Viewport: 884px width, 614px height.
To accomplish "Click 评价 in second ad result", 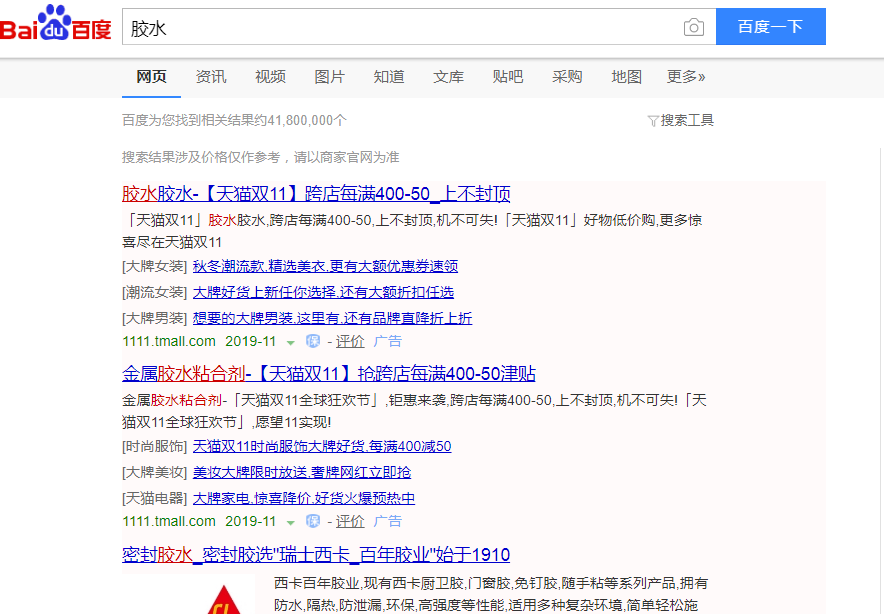I will (x=350, y=521).
